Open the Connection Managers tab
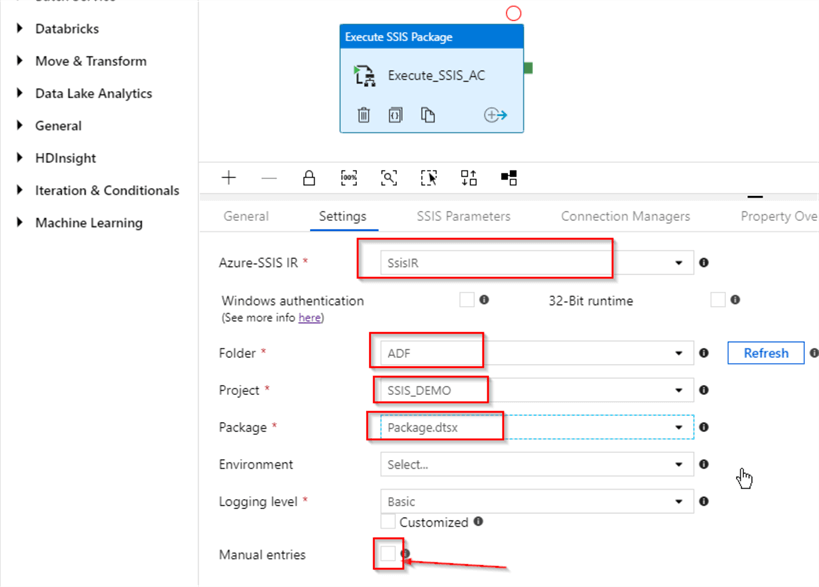This screenshot has width=819, height=587. [625, 216]
